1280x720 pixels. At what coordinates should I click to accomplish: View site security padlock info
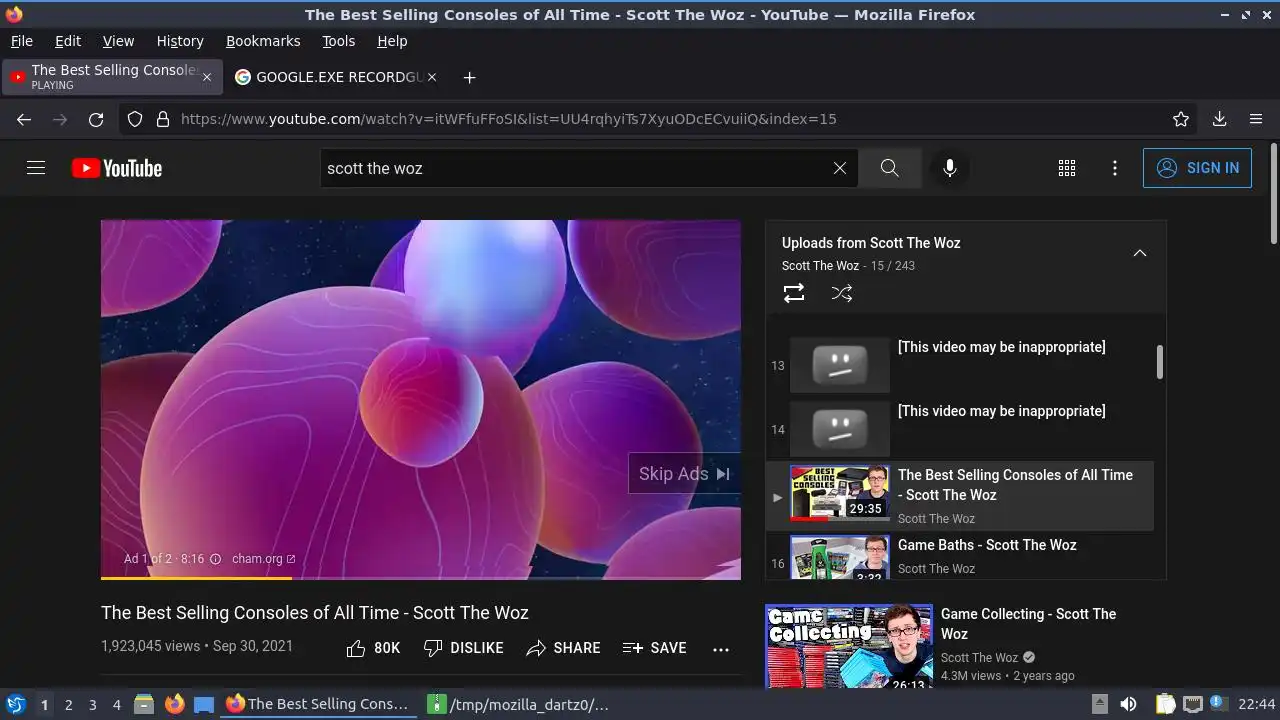(163, 119)
